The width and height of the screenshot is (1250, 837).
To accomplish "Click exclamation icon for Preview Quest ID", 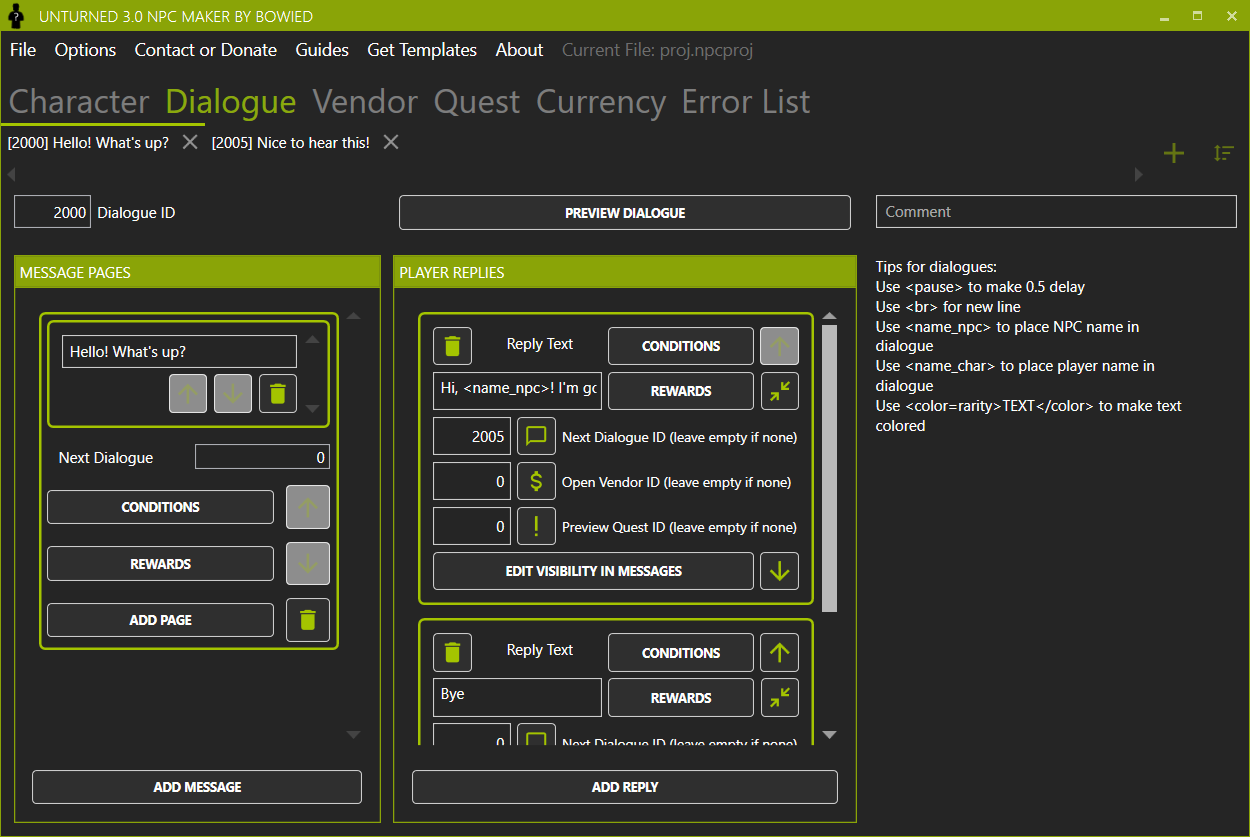I will pos(536,526).
